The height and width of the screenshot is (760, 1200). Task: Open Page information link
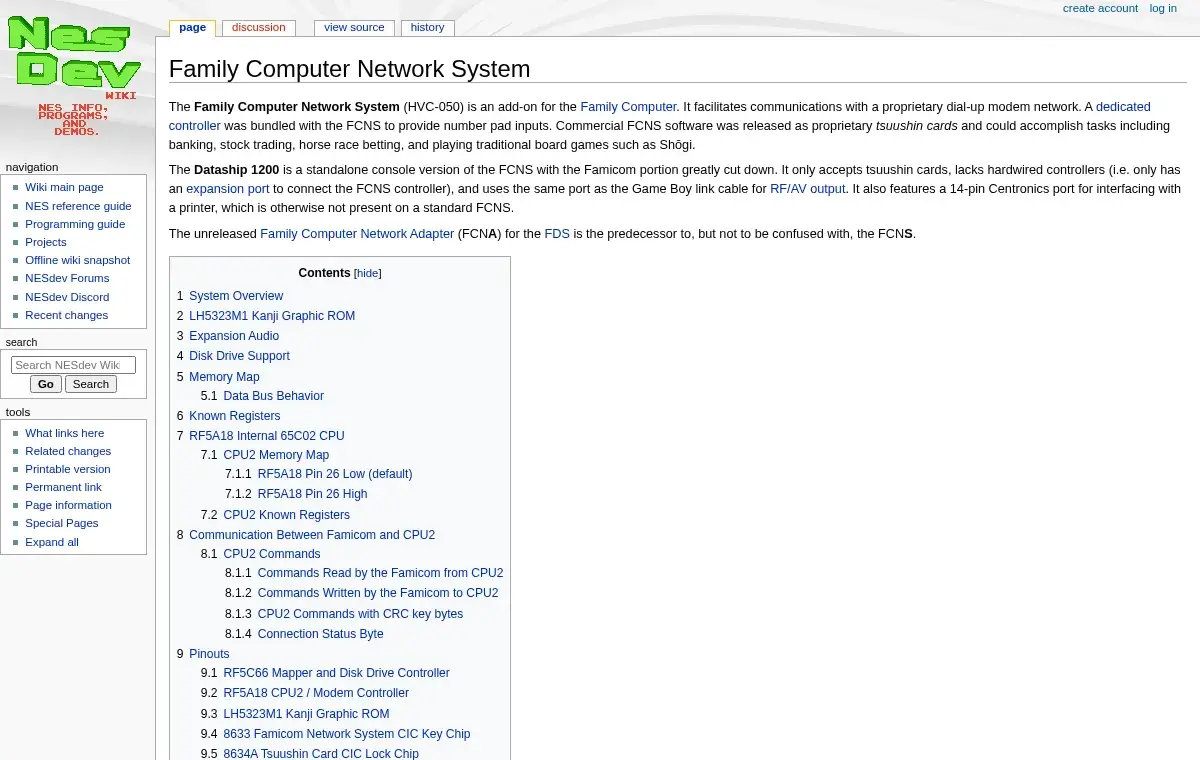68,505
